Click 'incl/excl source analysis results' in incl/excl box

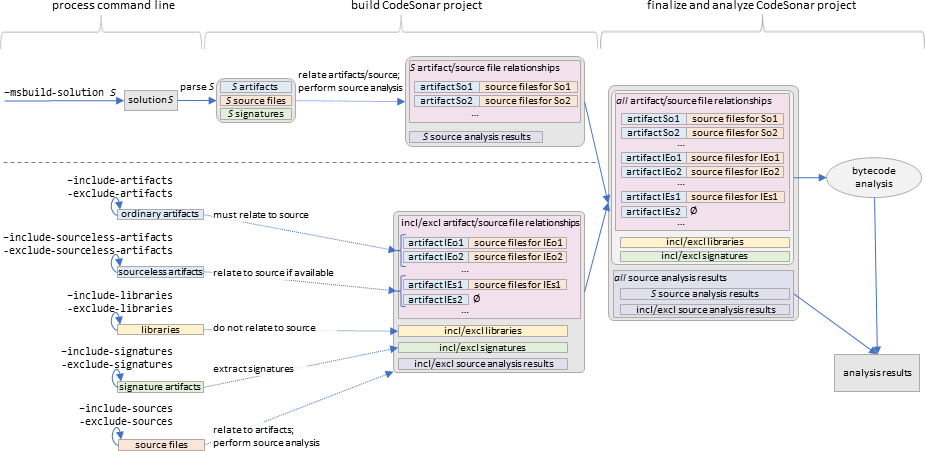[483, 363]
